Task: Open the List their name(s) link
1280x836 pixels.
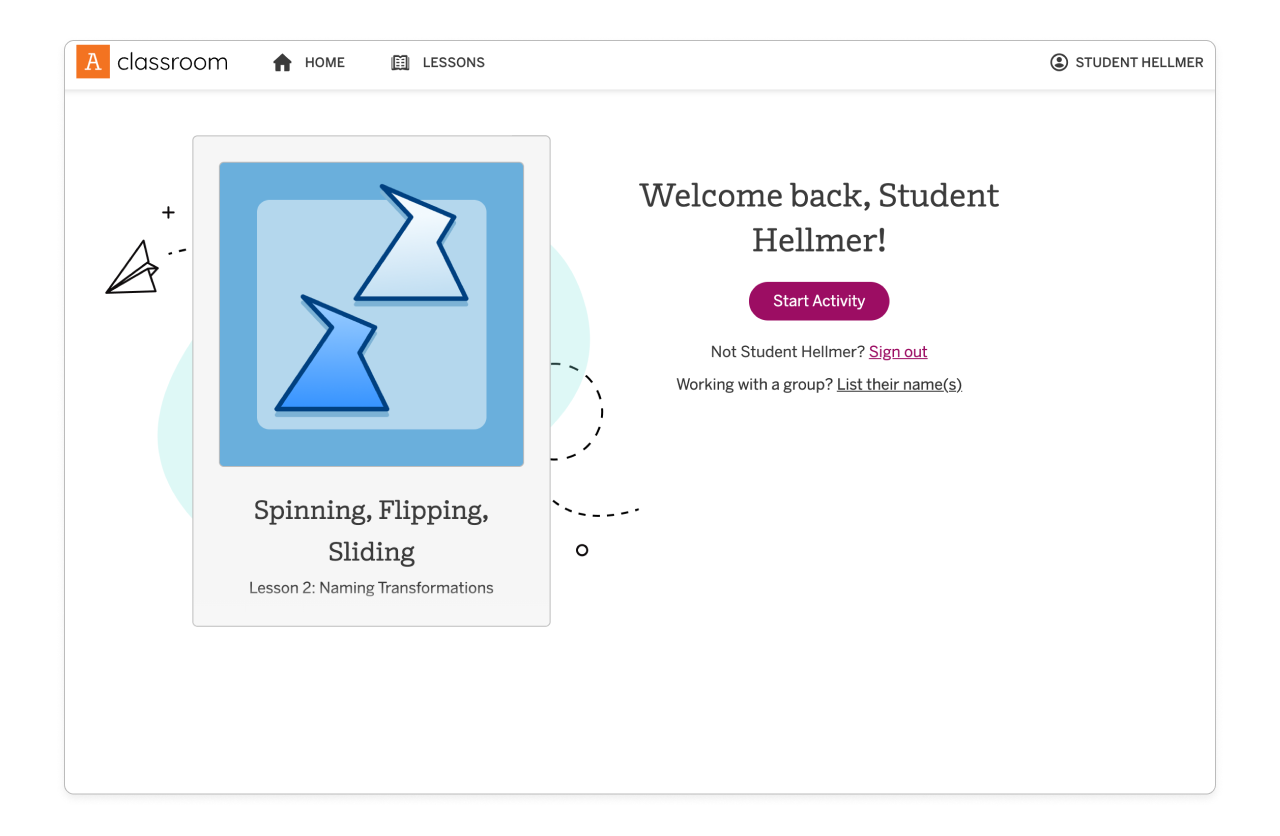Action: 899,384
